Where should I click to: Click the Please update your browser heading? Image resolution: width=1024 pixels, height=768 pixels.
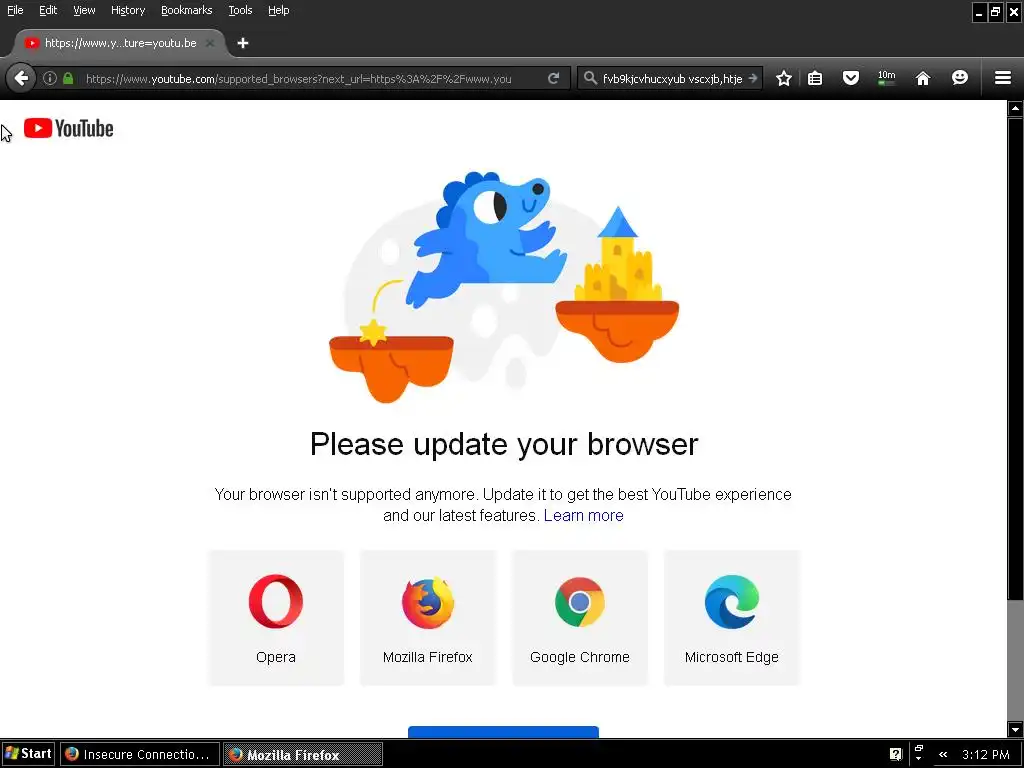[x=504, y=444]
